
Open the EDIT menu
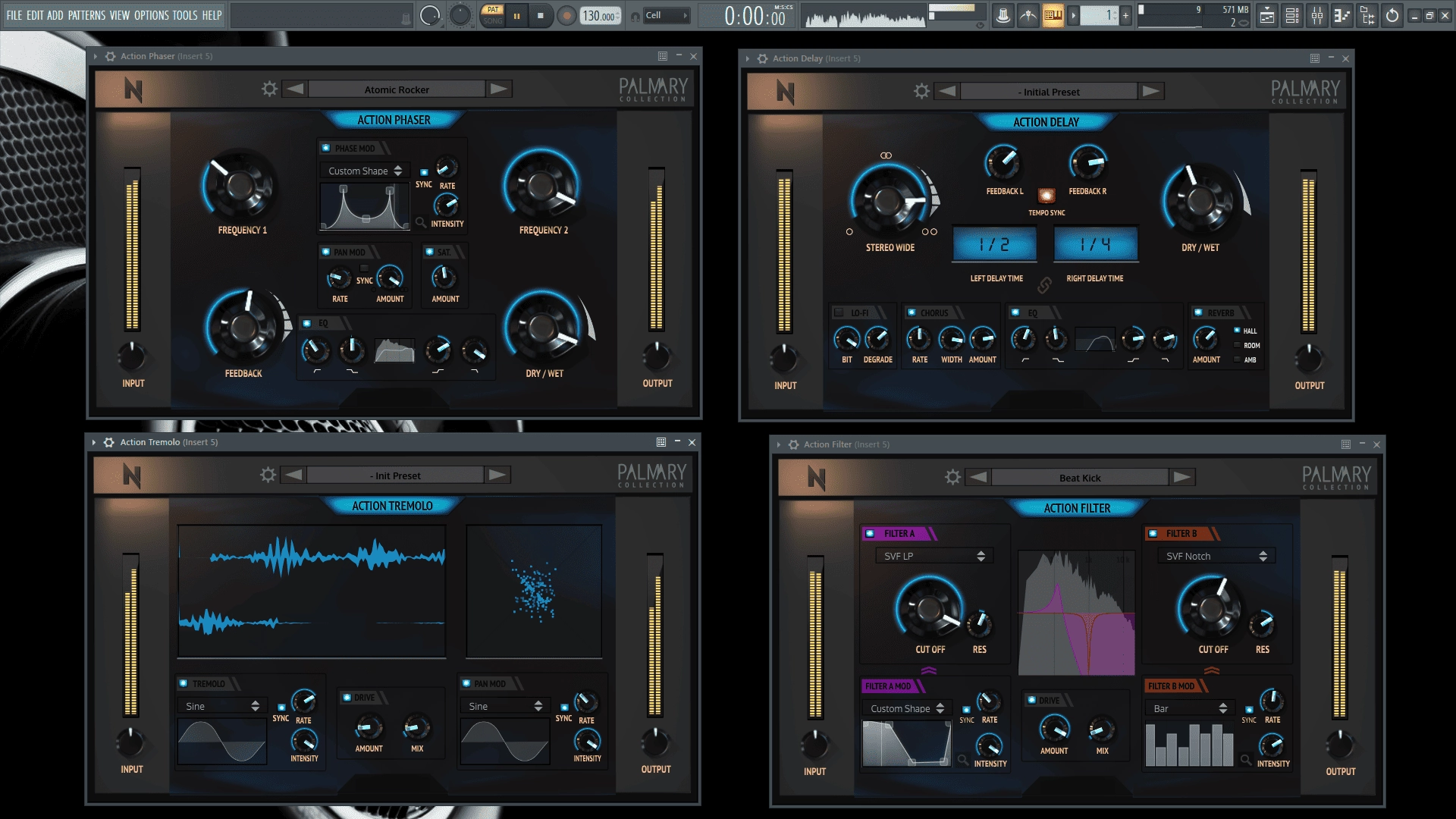point(35,15)
